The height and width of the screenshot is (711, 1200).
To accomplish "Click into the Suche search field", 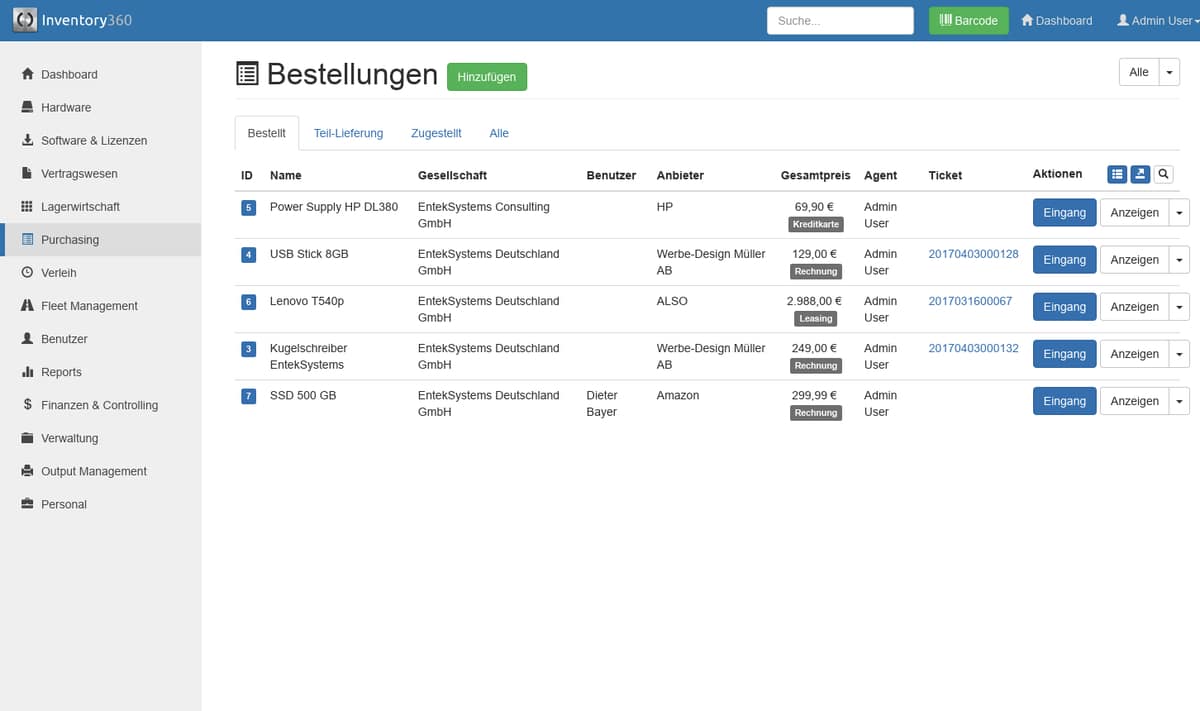I will pos(840,21).
